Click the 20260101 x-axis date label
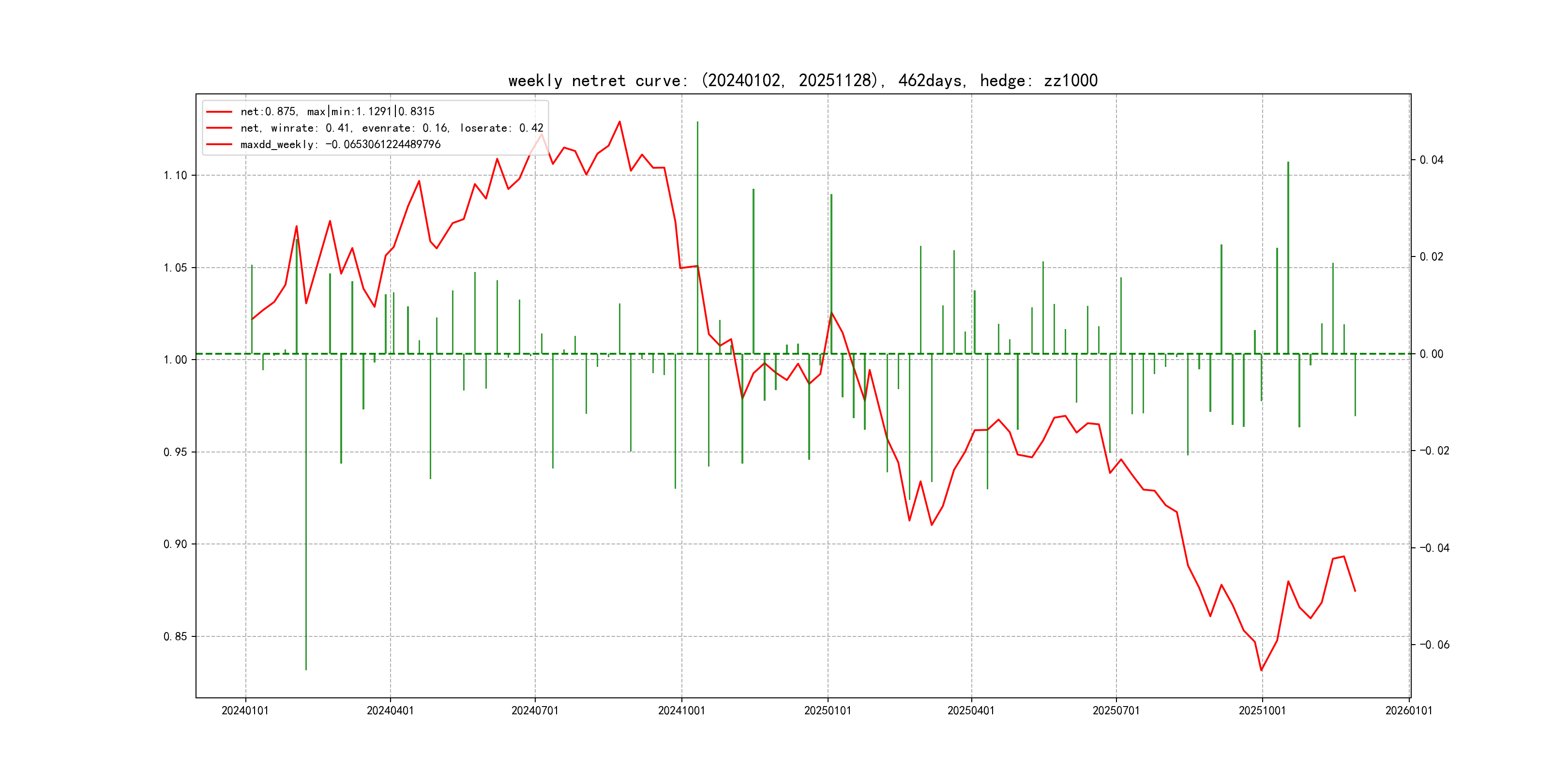The height and width of the screenshot is (784, 1568). pyautogui.click(x=1408, y=711)
